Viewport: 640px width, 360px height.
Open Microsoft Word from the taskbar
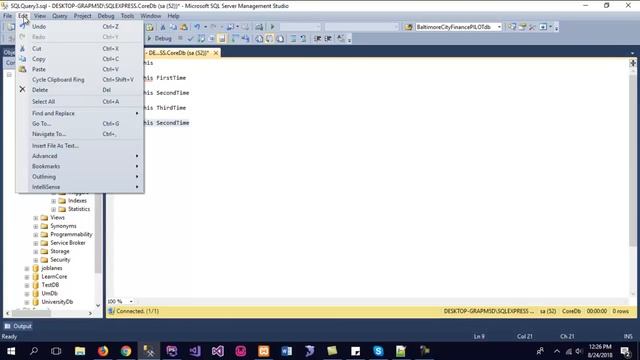[x=287, y=351]
